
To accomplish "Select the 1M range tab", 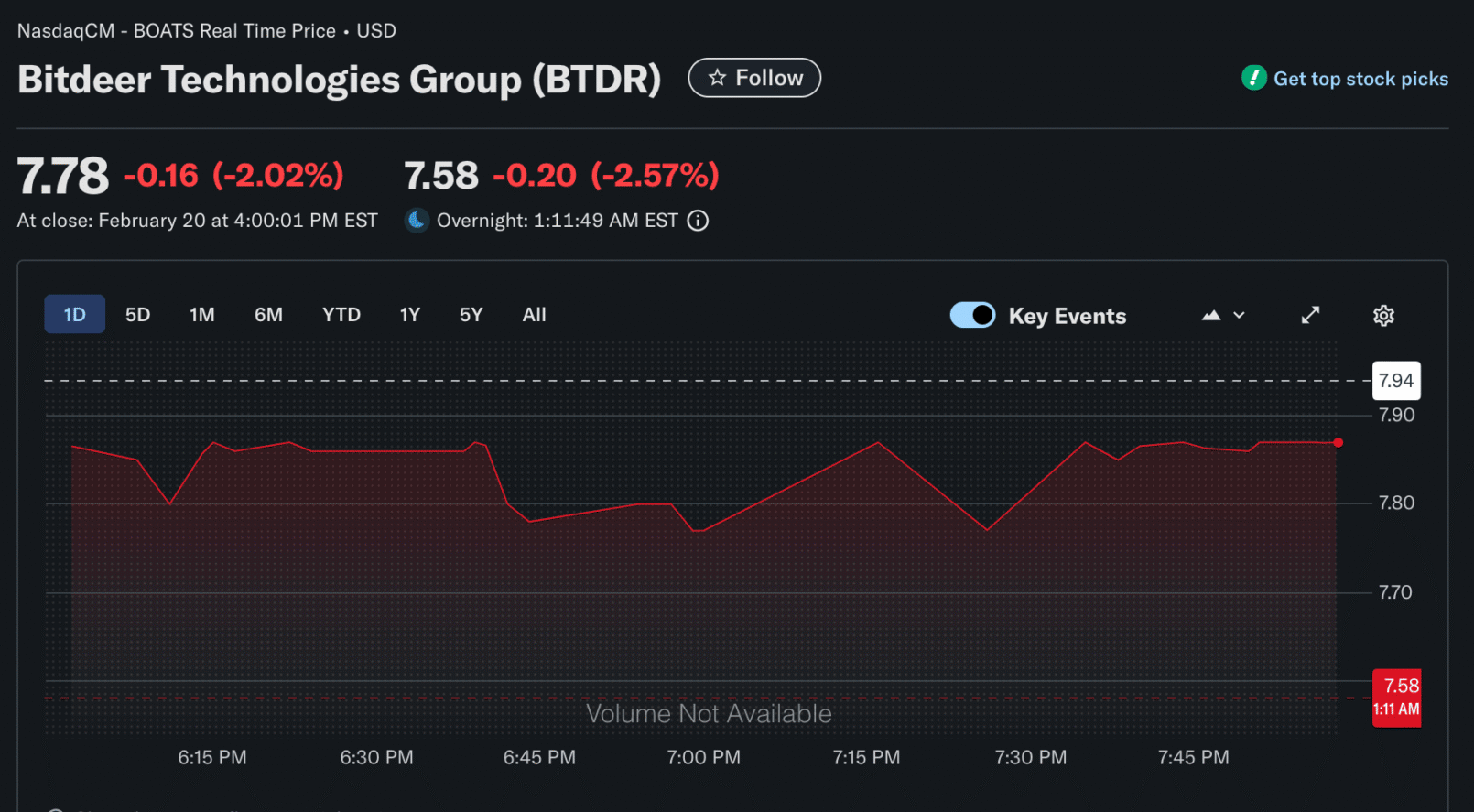I will (x=201, y=315).
